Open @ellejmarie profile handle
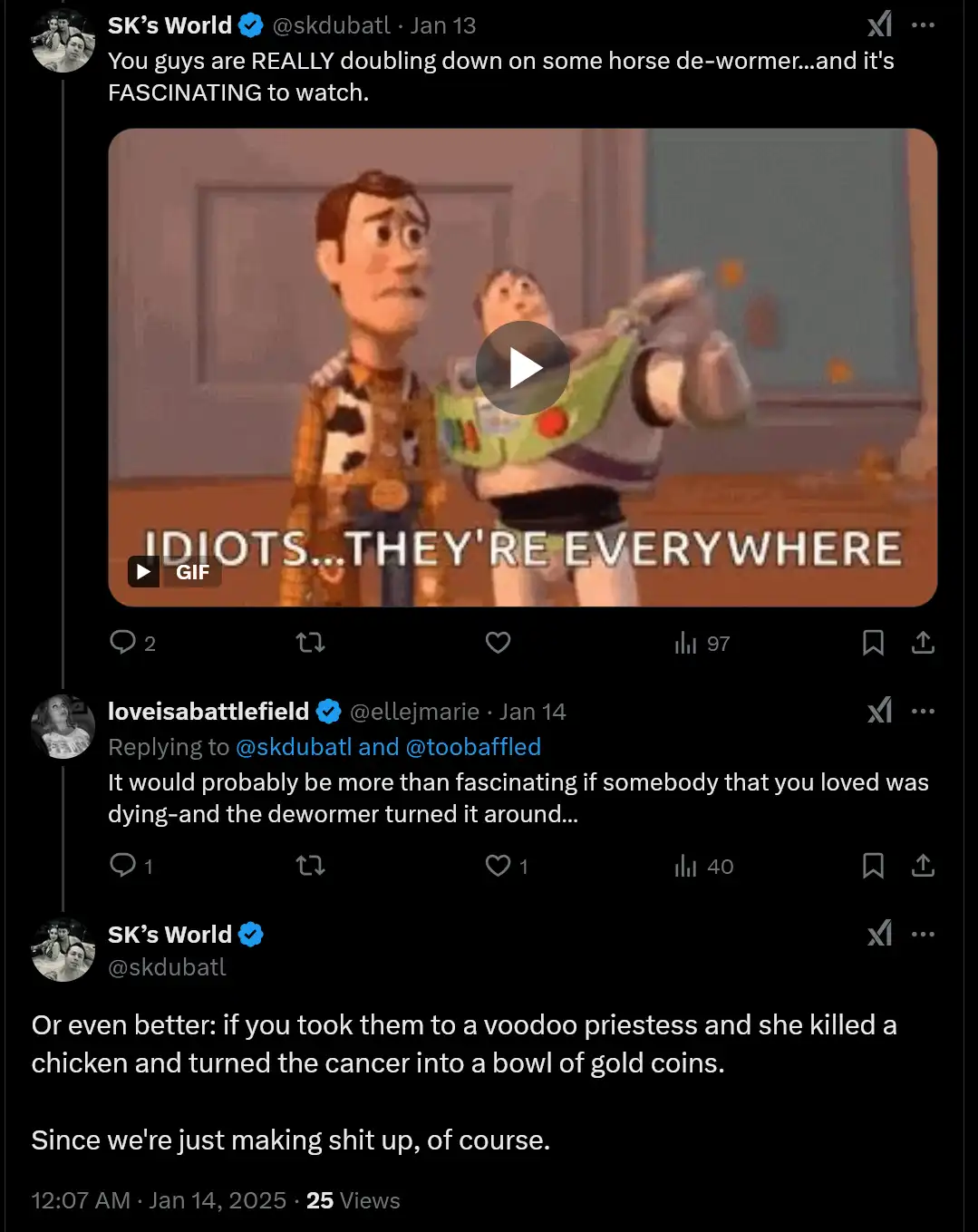The width and height of the screenshot is (978, 1232). click(x=414, y=712)
